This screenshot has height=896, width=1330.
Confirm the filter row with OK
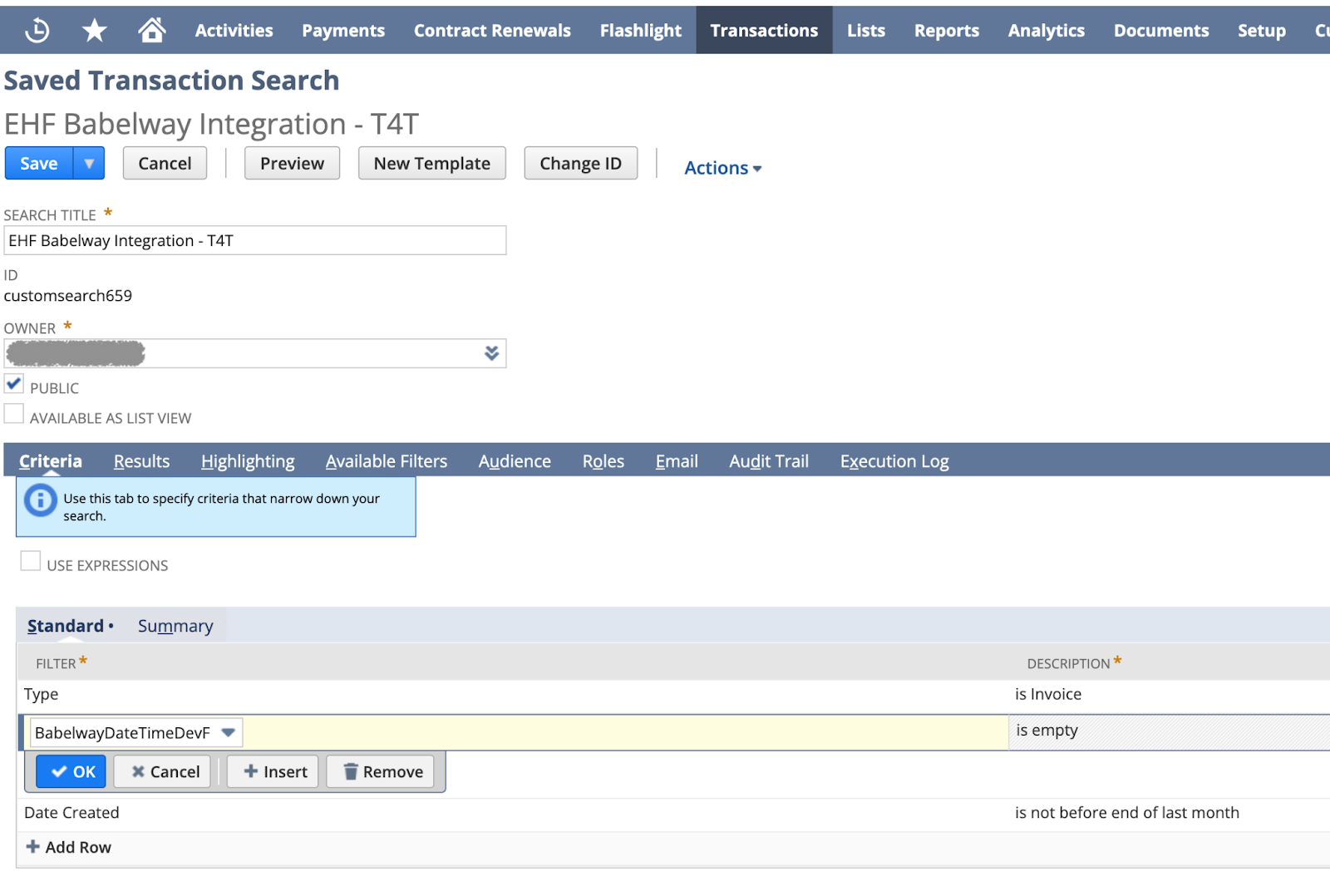pos(72,772)
